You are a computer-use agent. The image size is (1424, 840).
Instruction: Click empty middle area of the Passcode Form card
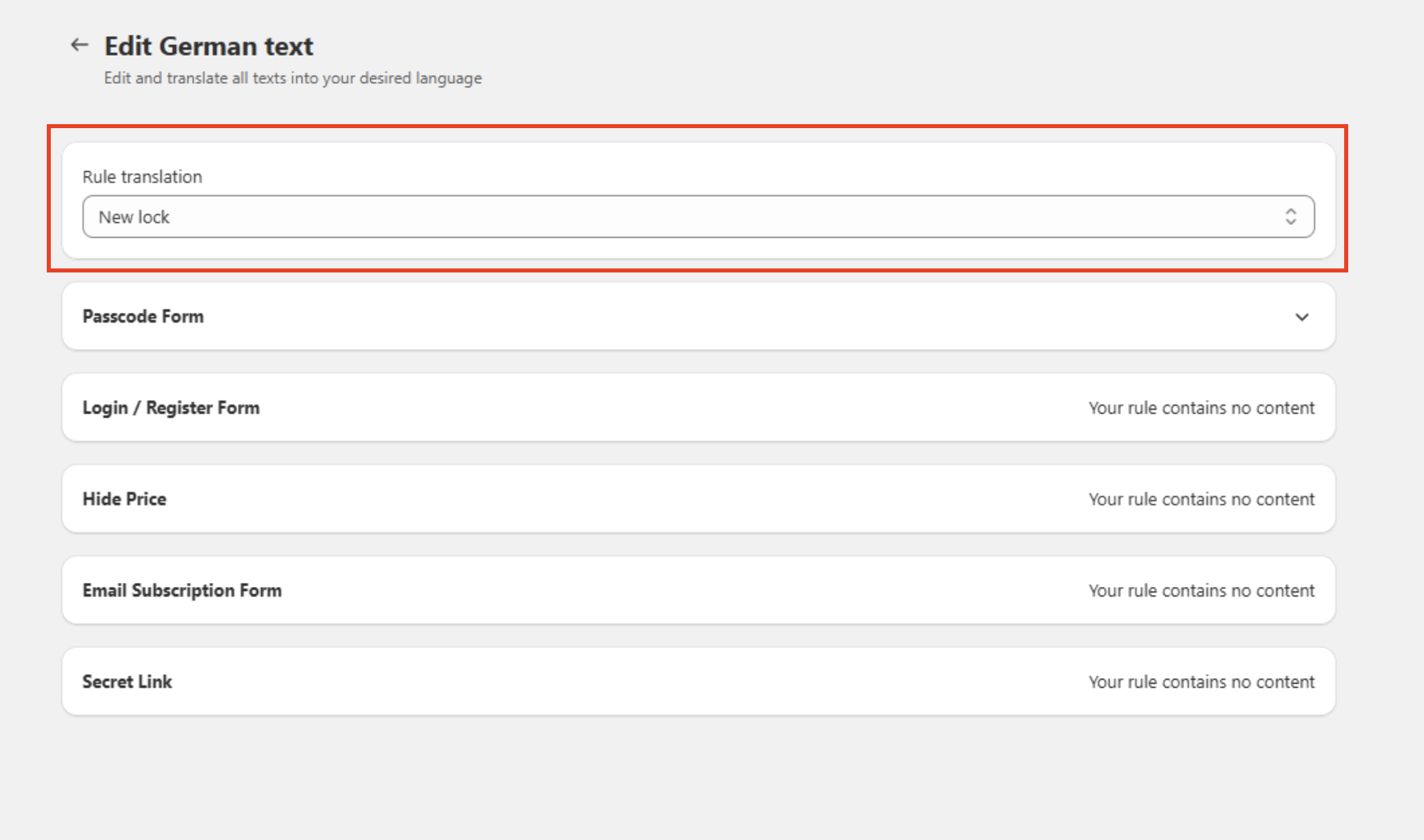(x=697, y=317)
